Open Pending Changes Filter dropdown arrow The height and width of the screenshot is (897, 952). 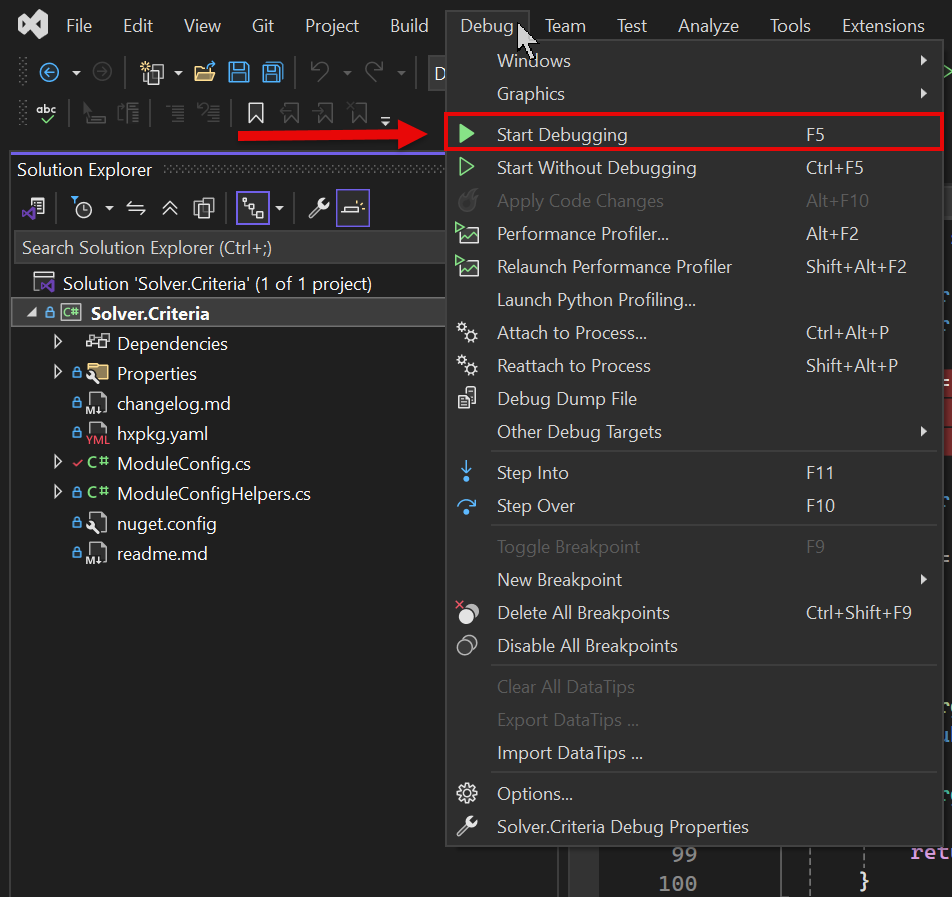click(109, 208)
